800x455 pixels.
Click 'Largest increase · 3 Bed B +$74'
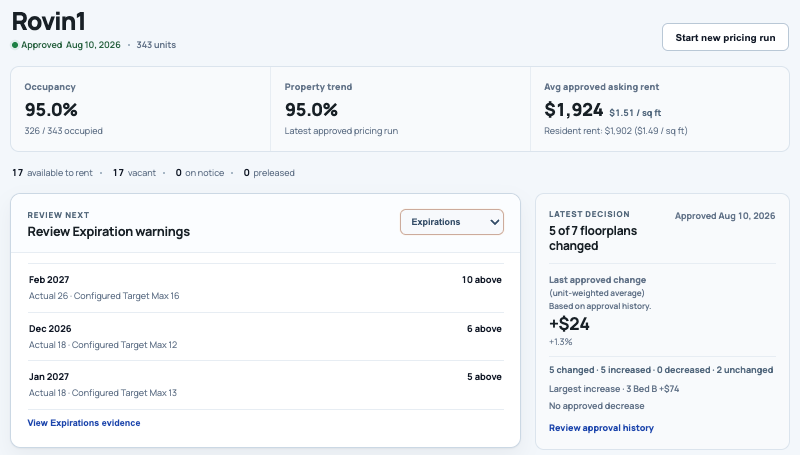tap(614, 389)
